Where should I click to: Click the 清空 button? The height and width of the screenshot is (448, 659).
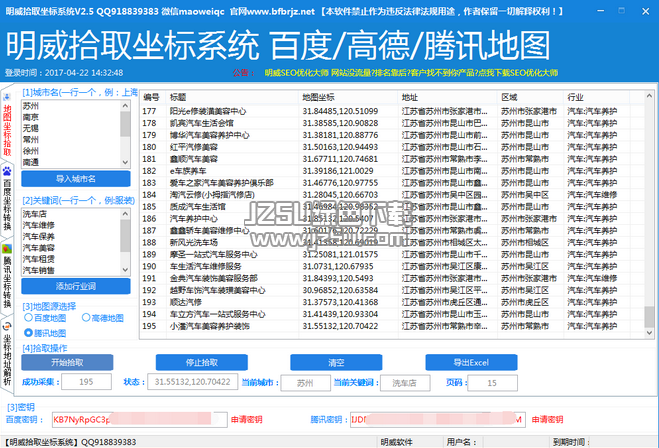pos(336,363)
